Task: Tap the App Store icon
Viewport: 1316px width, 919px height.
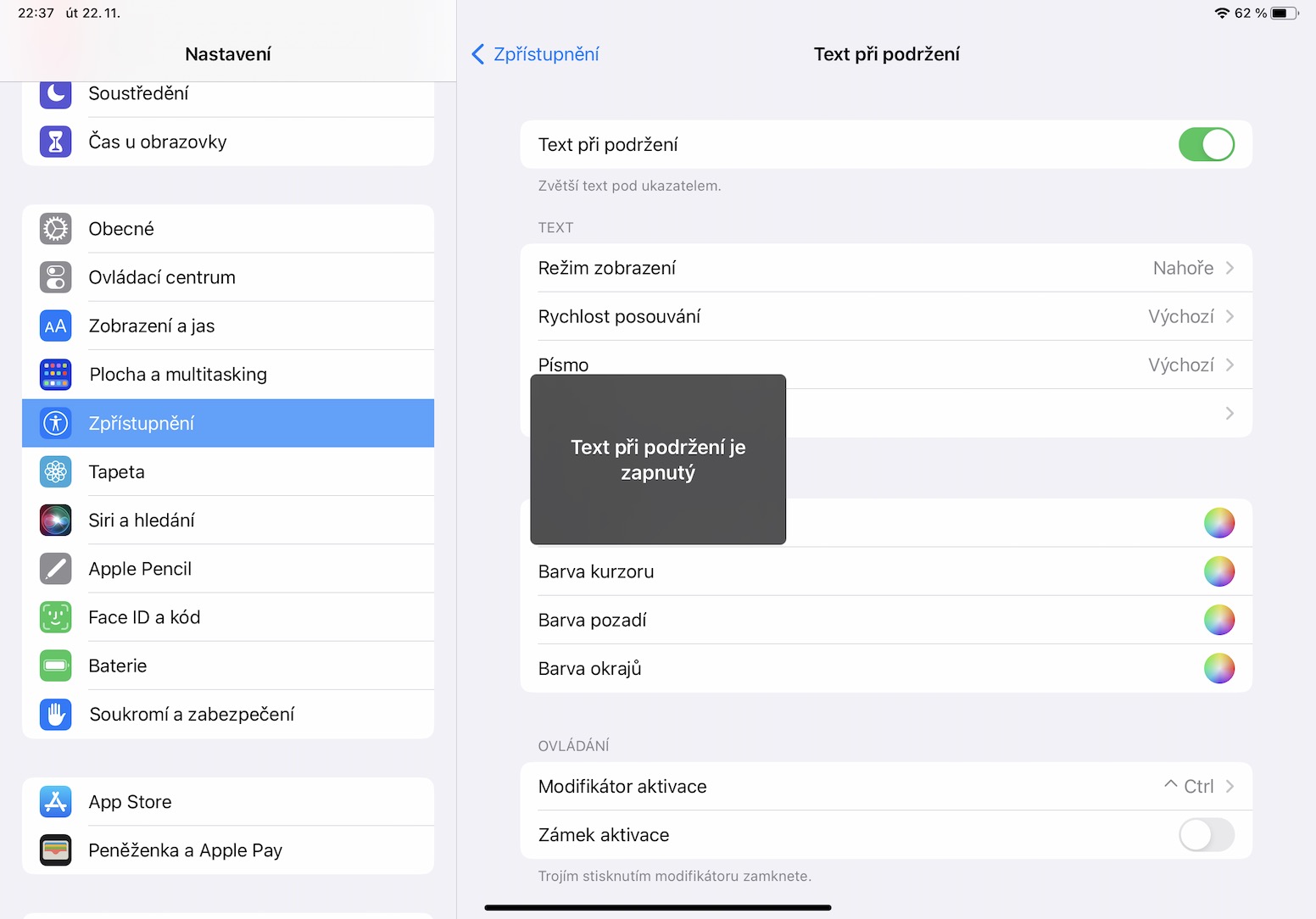Action: (x=56, y=802)
